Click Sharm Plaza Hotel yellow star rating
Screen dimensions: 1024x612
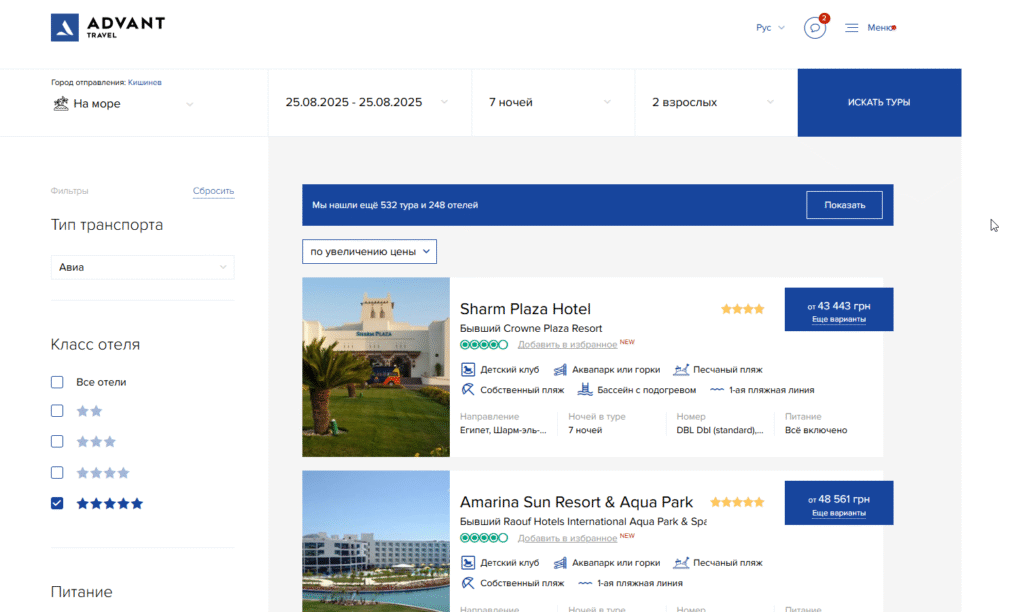pos(743,309)
